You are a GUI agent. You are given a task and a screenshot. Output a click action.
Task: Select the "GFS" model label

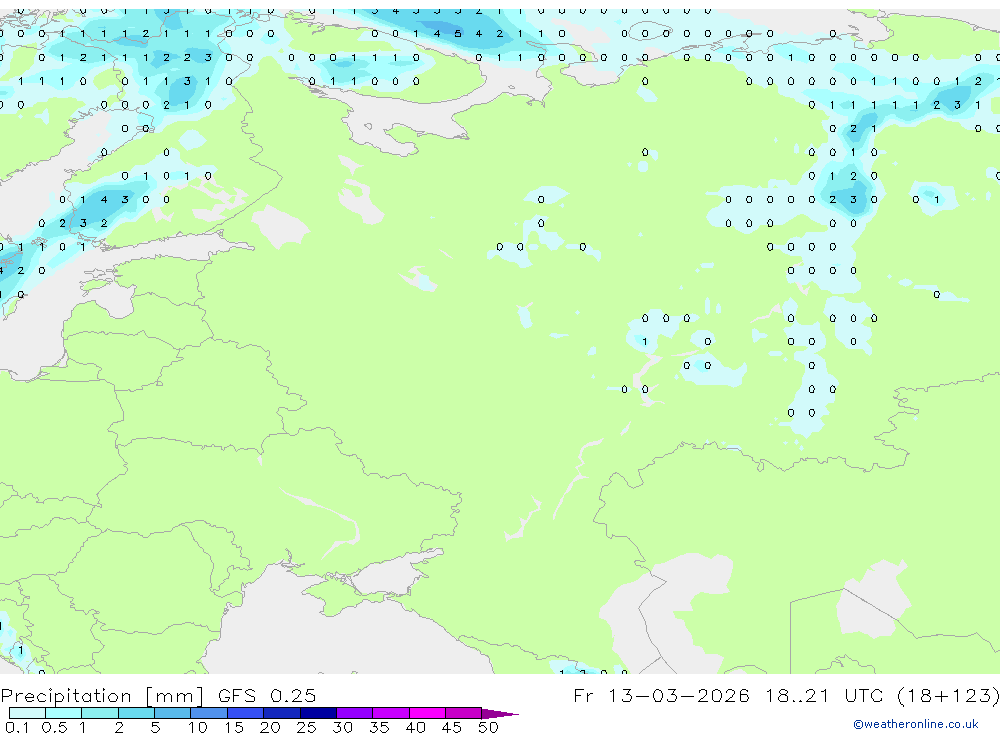[x=237, y=695]
